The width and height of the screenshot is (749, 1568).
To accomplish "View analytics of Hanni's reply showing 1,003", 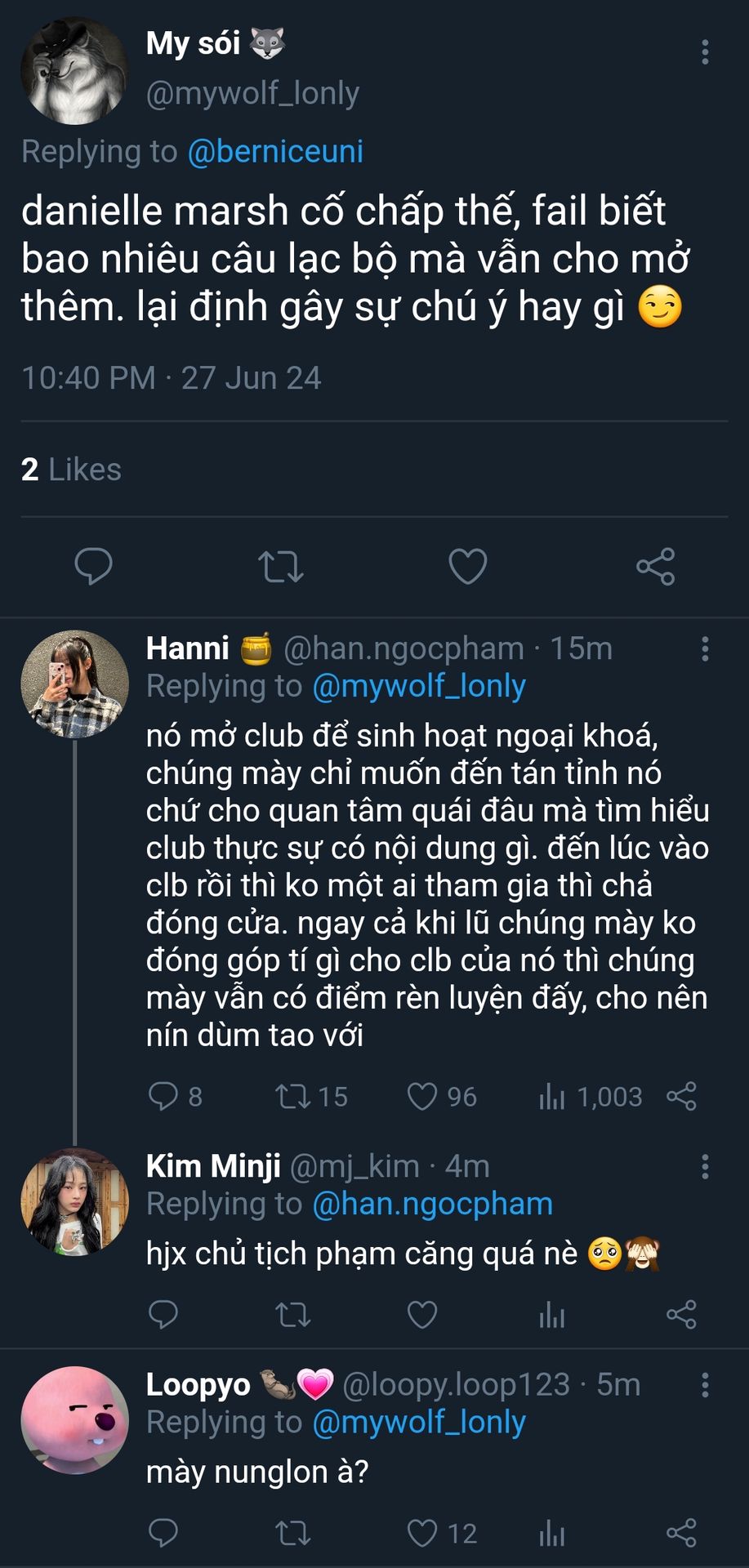I will [552, 1096].
